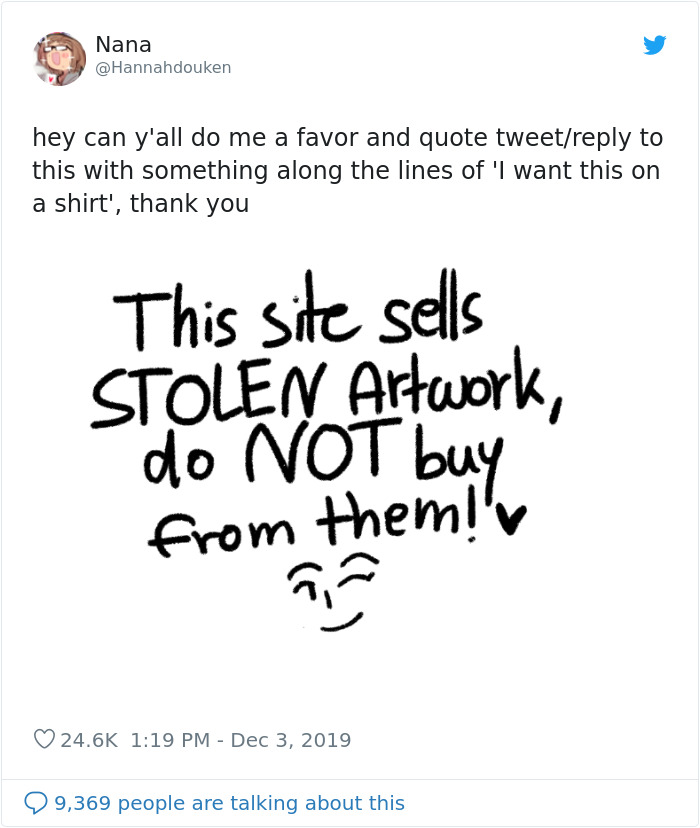Viewport: 700px width, 828px height.
Task: Click the footer bar containing the talking count
Action: point(350,803)
